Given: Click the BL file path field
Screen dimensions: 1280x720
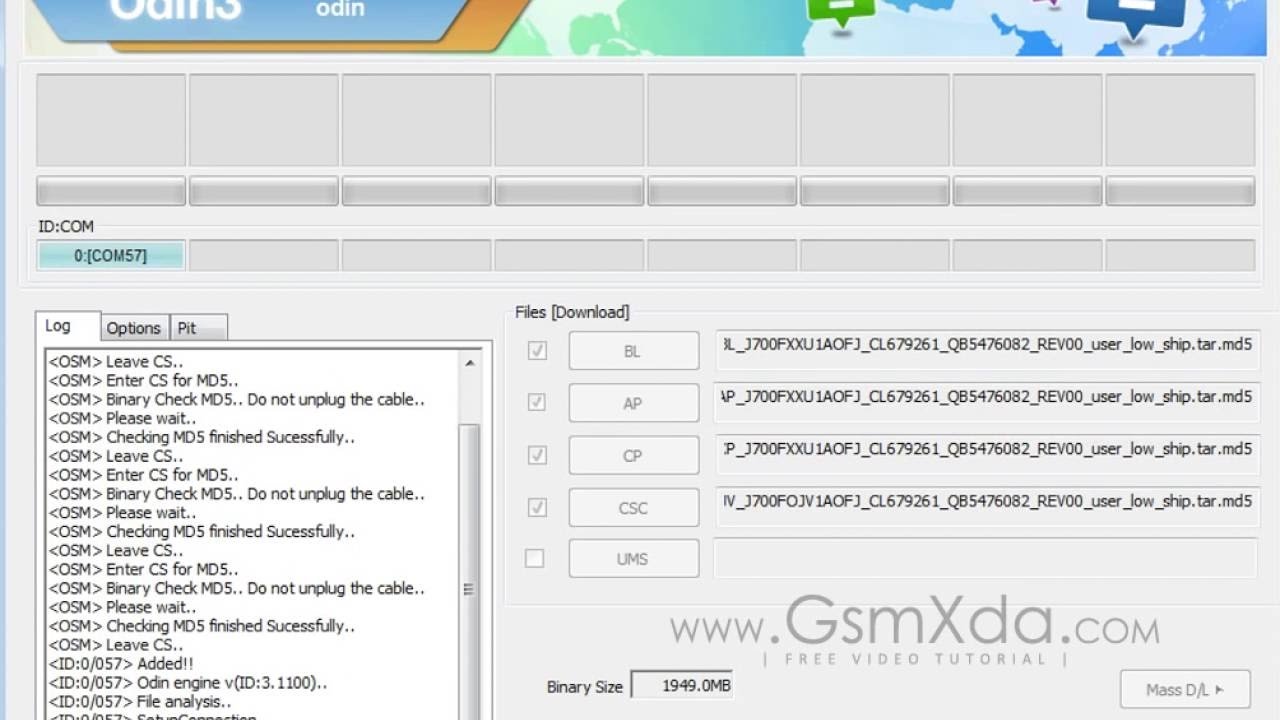Looking at the screenshot, I should point(987,350).
